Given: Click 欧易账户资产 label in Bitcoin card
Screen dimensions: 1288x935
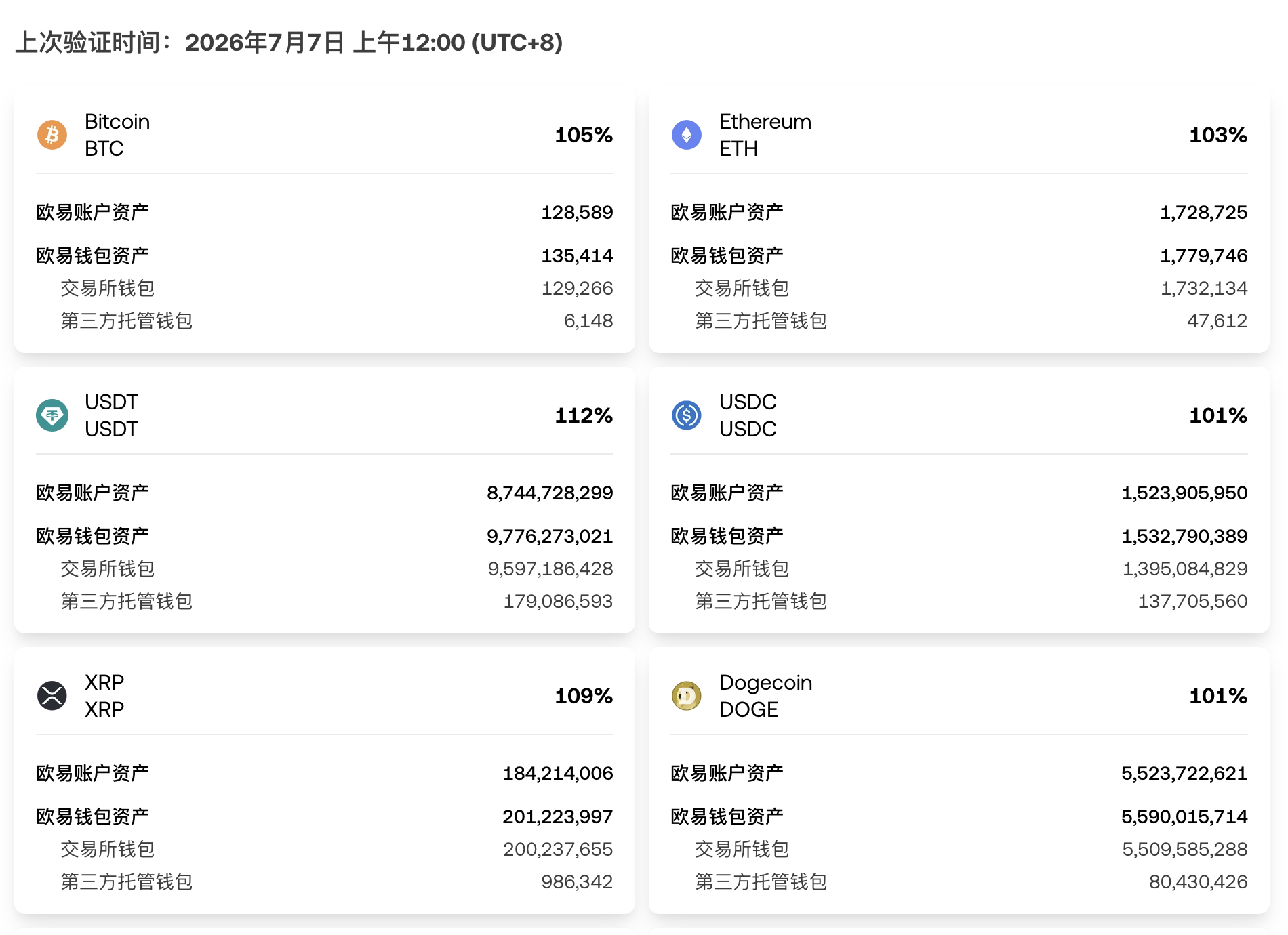Looking at the screenshot, I should coord(93,213).
